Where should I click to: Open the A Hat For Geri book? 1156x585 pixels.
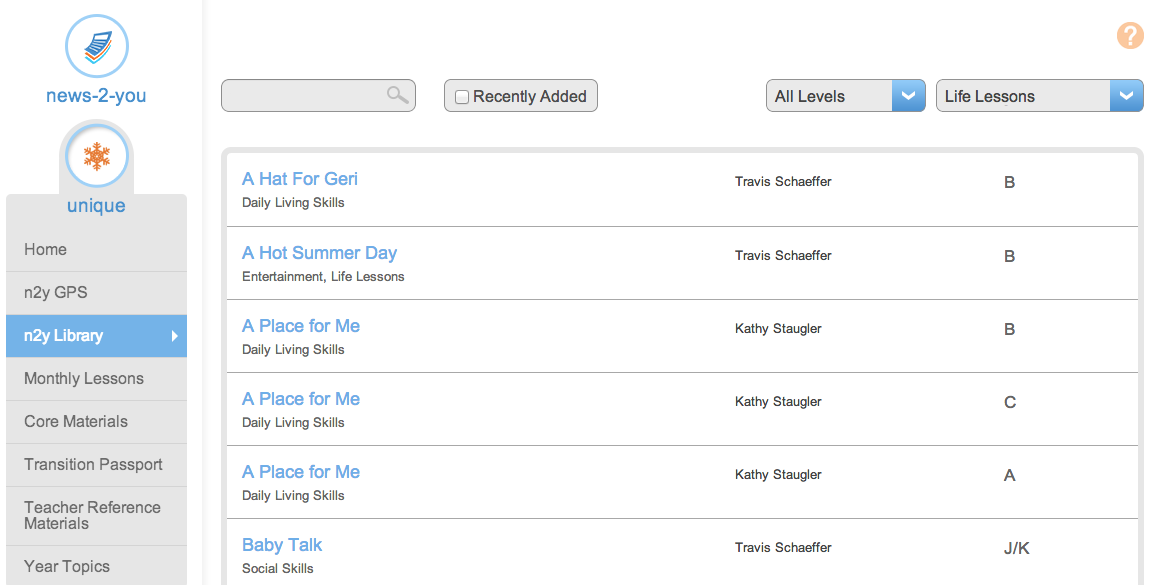point(300,179)
